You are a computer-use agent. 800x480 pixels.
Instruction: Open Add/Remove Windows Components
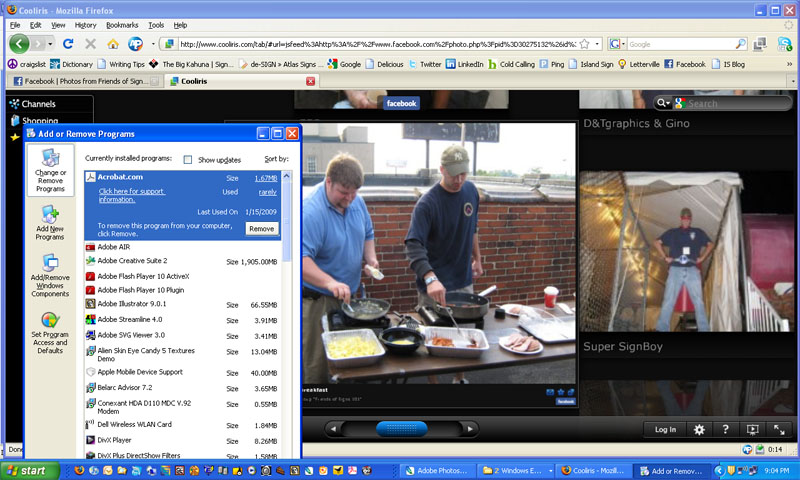tap(50, 276)
